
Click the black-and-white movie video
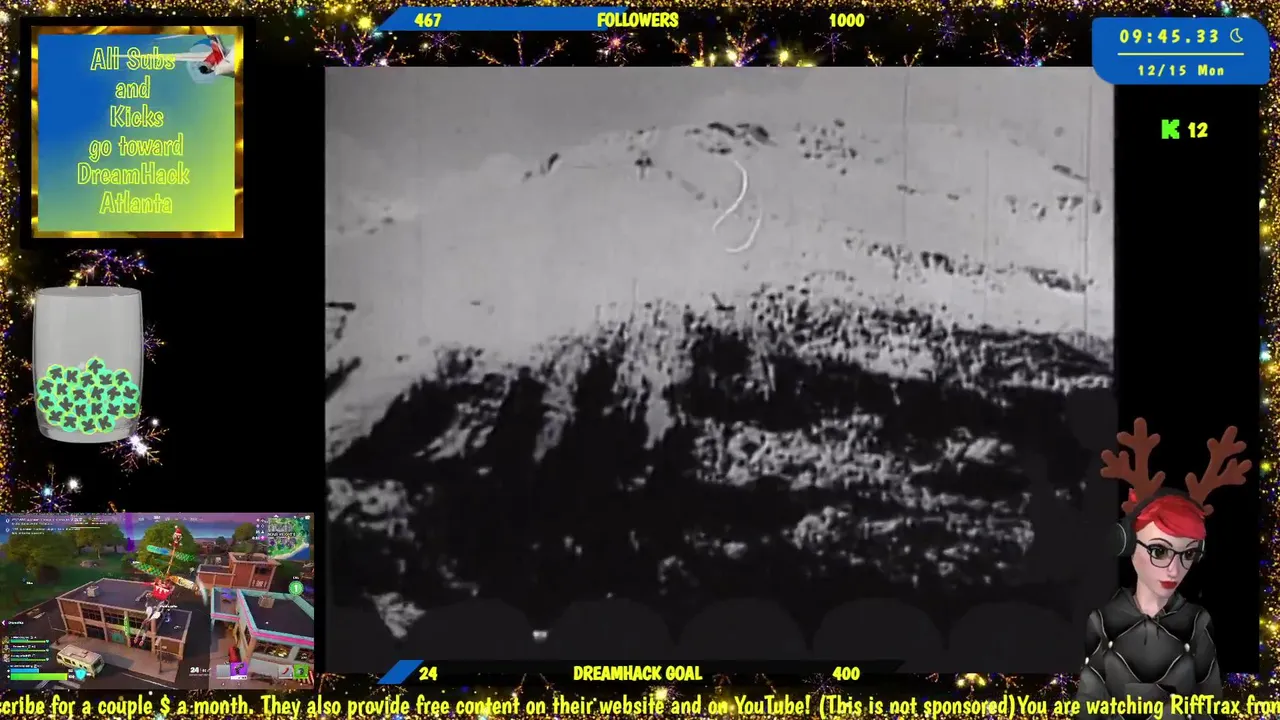pos(719,369)
